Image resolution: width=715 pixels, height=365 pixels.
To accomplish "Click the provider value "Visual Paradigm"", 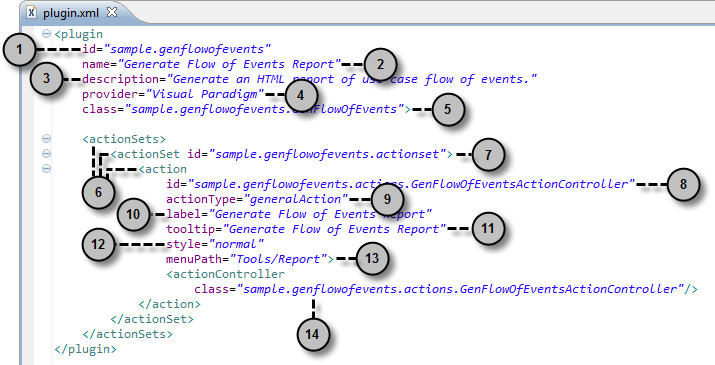I will pos(204,94).
